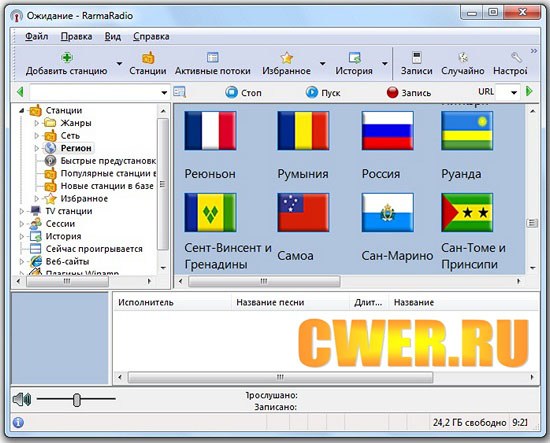Start playback with Пуск
550x443 pixels.
click(323, 92)
